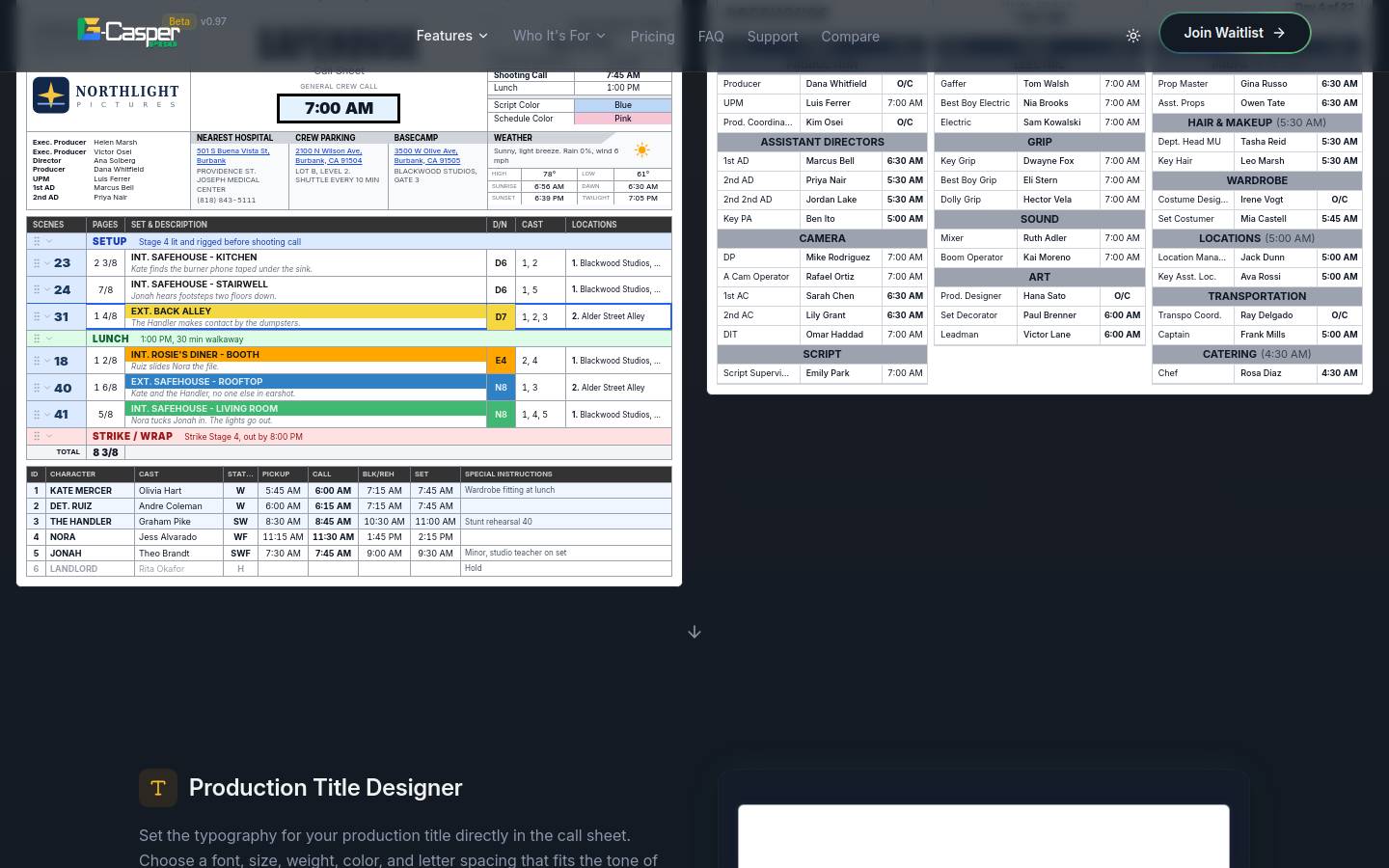
Task: Grab the LUNCH row drag handle
Action: [x=37, y=339]
